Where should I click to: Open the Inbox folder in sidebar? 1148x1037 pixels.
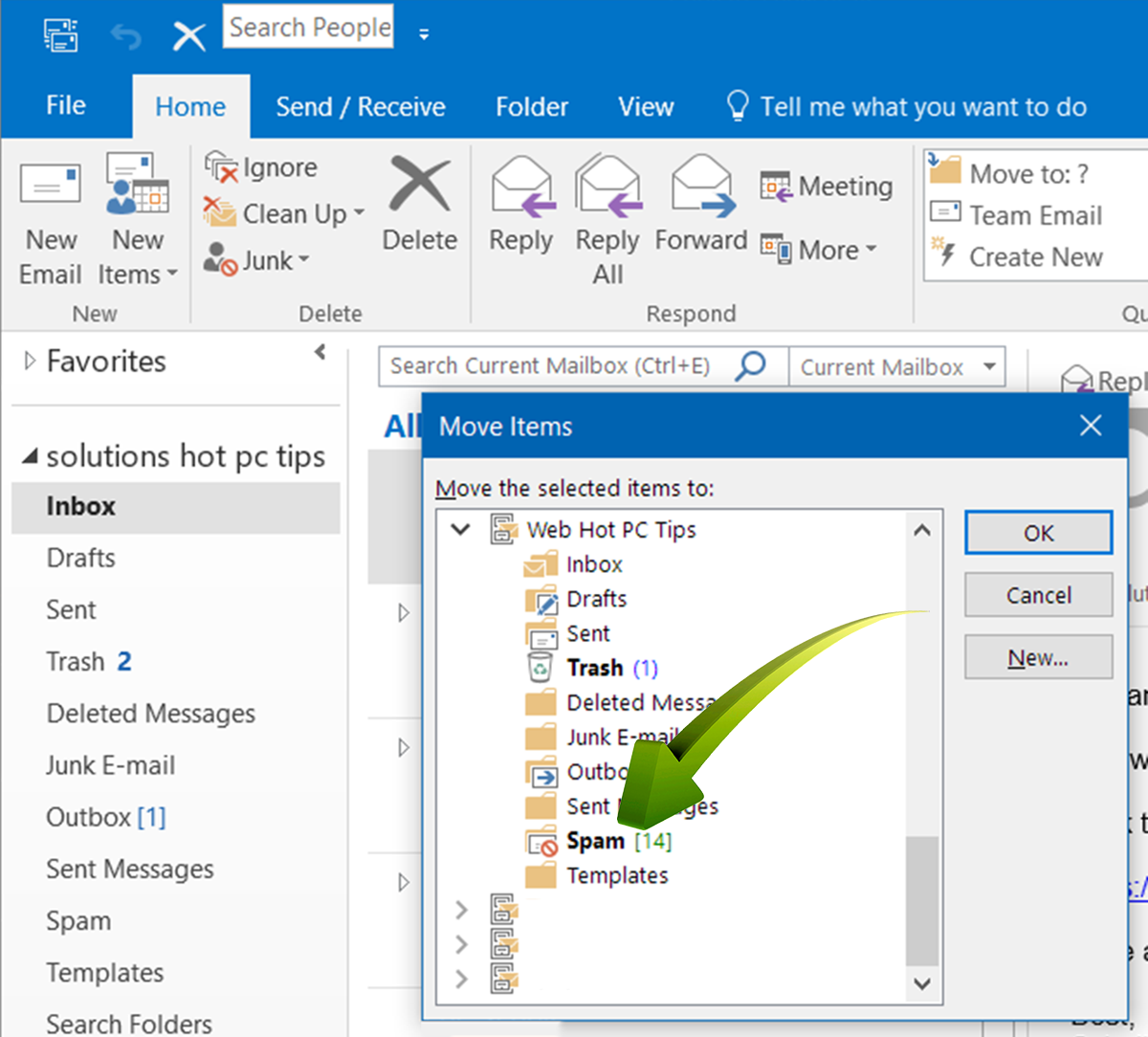(x=176, y=506)
